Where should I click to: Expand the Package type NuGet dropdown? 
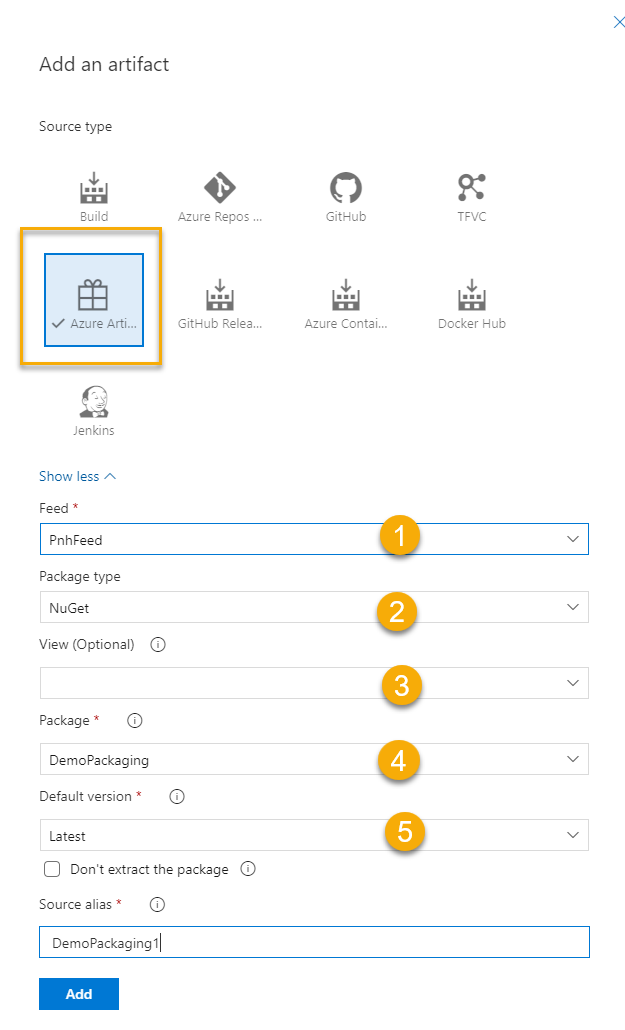[314, 607]
